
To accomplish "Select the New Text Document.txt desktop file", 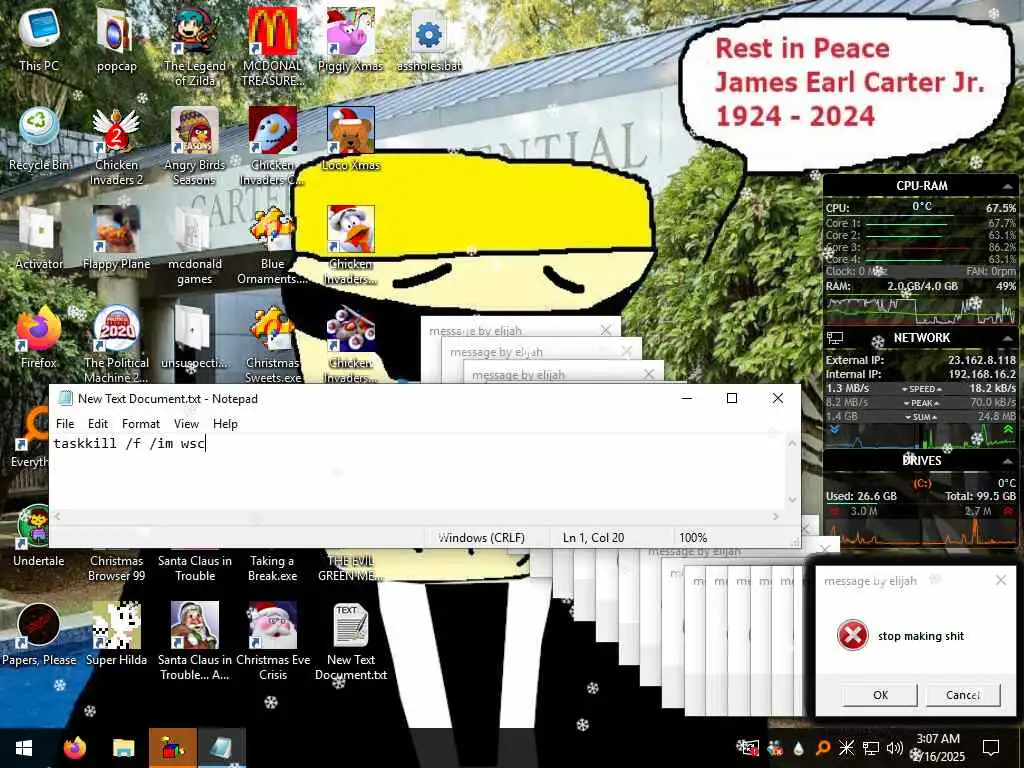I will tap(351, 640).
